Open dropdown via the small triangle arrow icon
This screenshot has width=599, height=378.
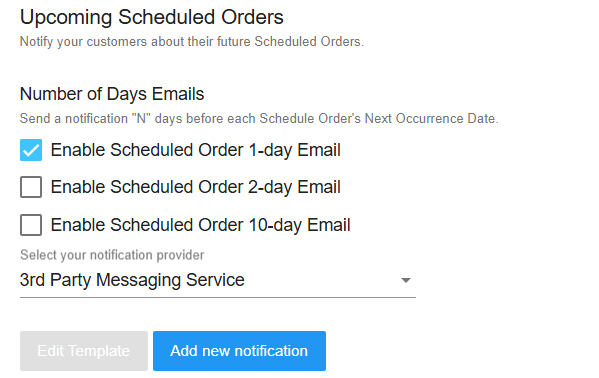coord(406,281)
